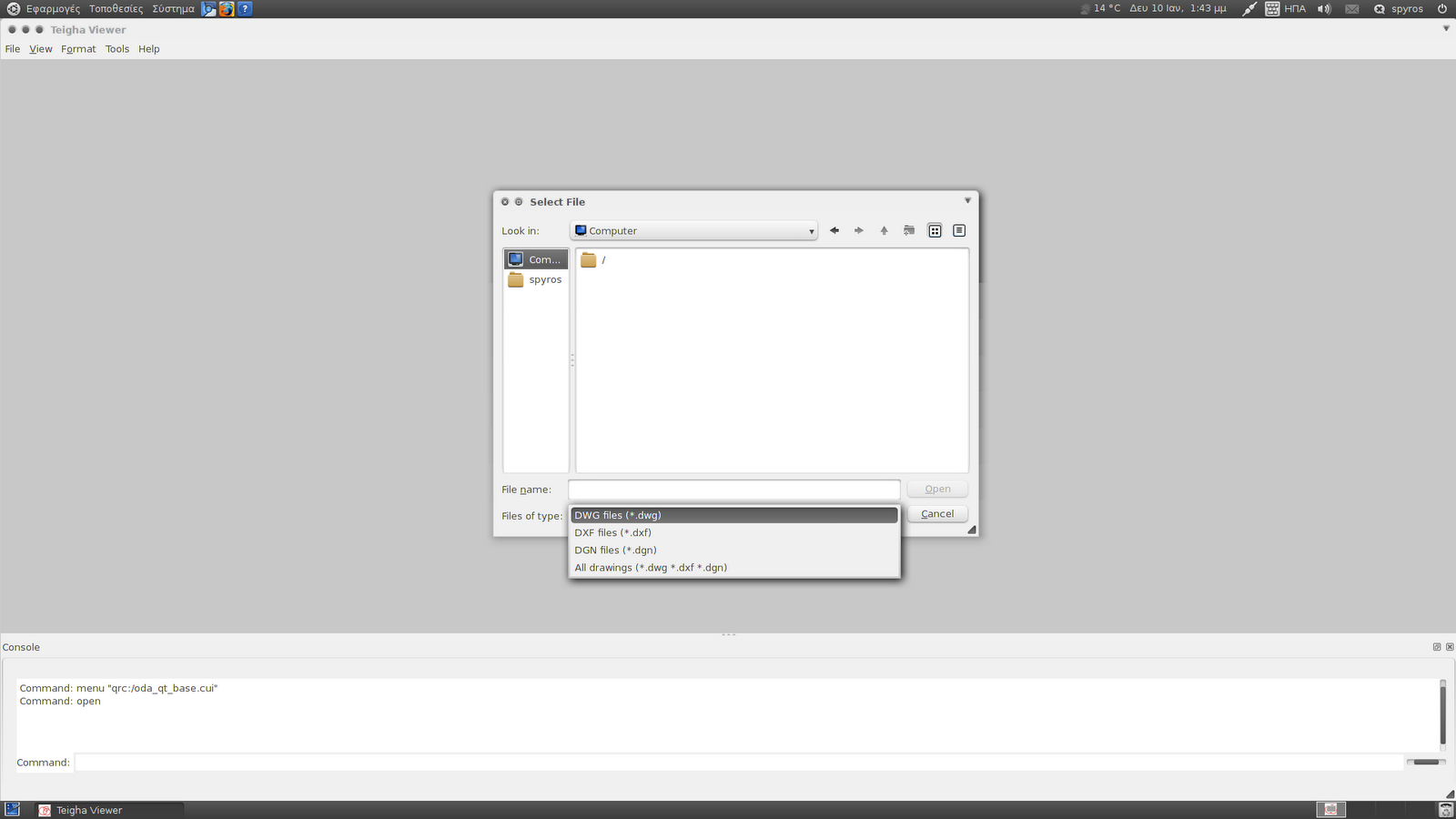Switch to detail view mode
Image resolution: width=1456 pixels, height=819 pixels.
(x=958, y=230)
